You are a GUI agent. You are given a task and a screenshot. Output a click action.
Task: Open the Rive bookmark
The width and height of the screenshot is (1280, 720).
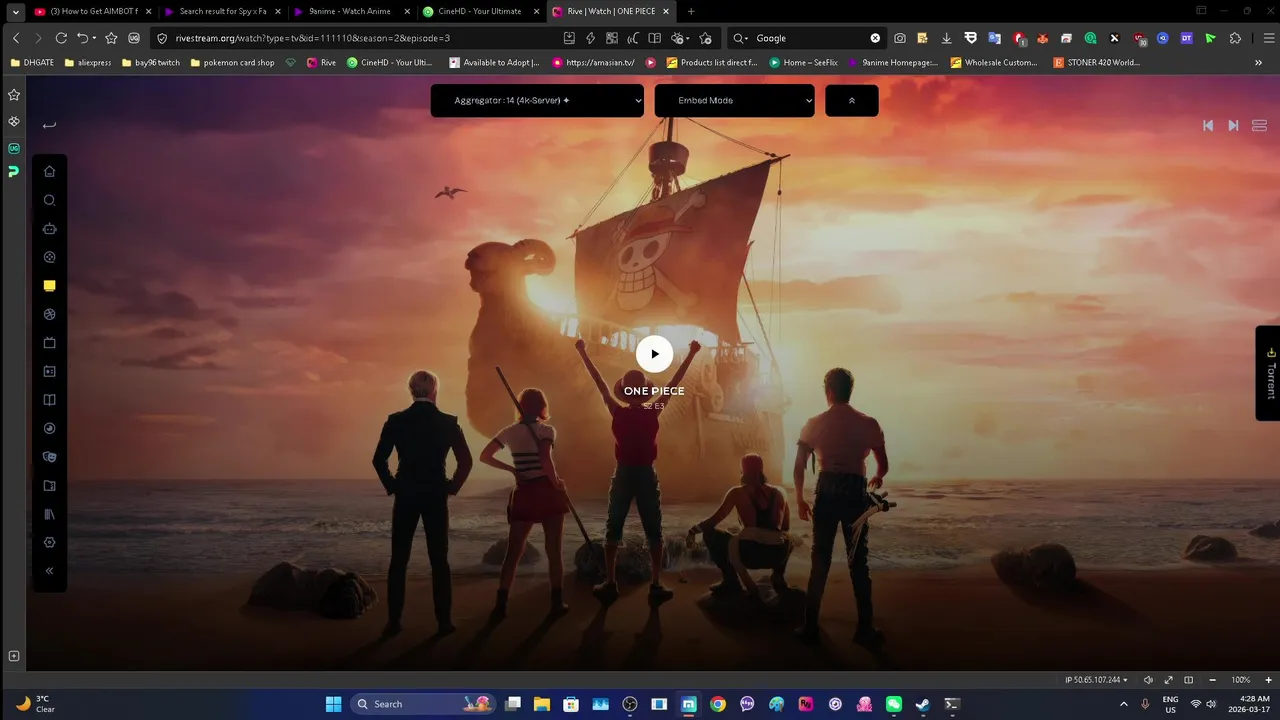tap(320, 62)
